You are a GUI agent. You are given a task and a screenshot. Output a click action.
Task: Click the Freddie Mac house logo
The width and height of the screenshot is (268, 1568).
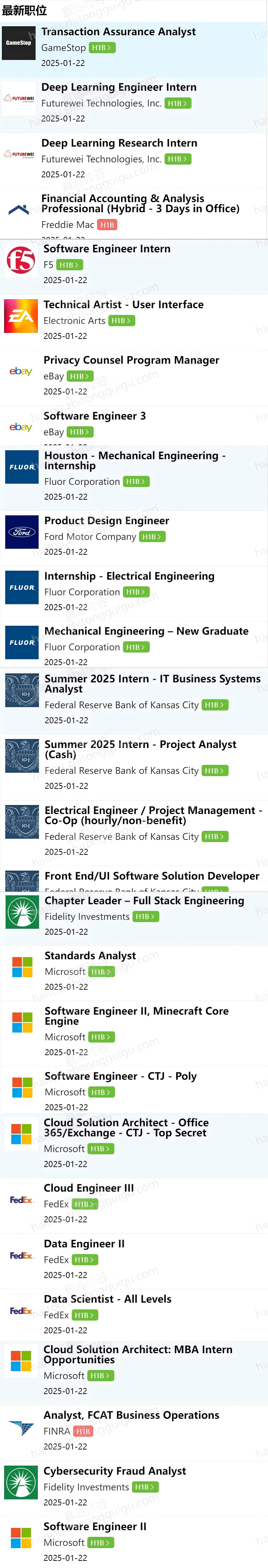coord(19,211)
